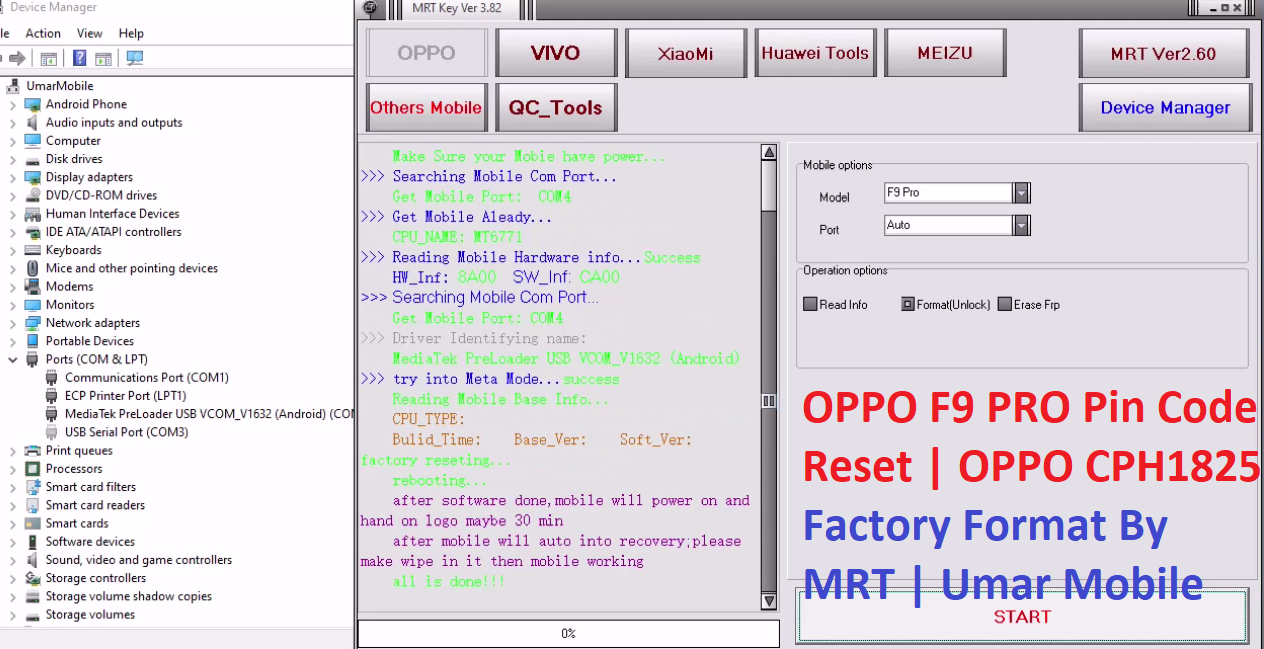The height and width of the screenshot is (649, 1264).
Task: Click the Android Phone device icon
Action: (33, 104)
